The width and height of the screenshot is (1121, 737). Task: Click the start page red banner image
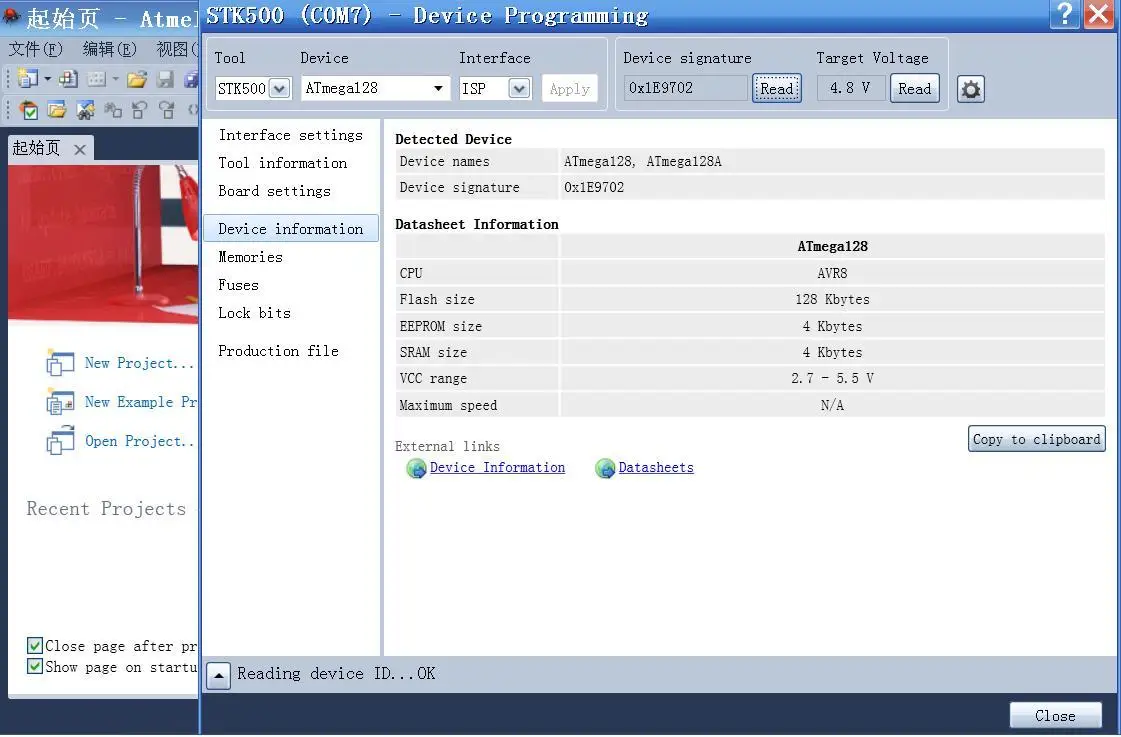pos(103,244)
